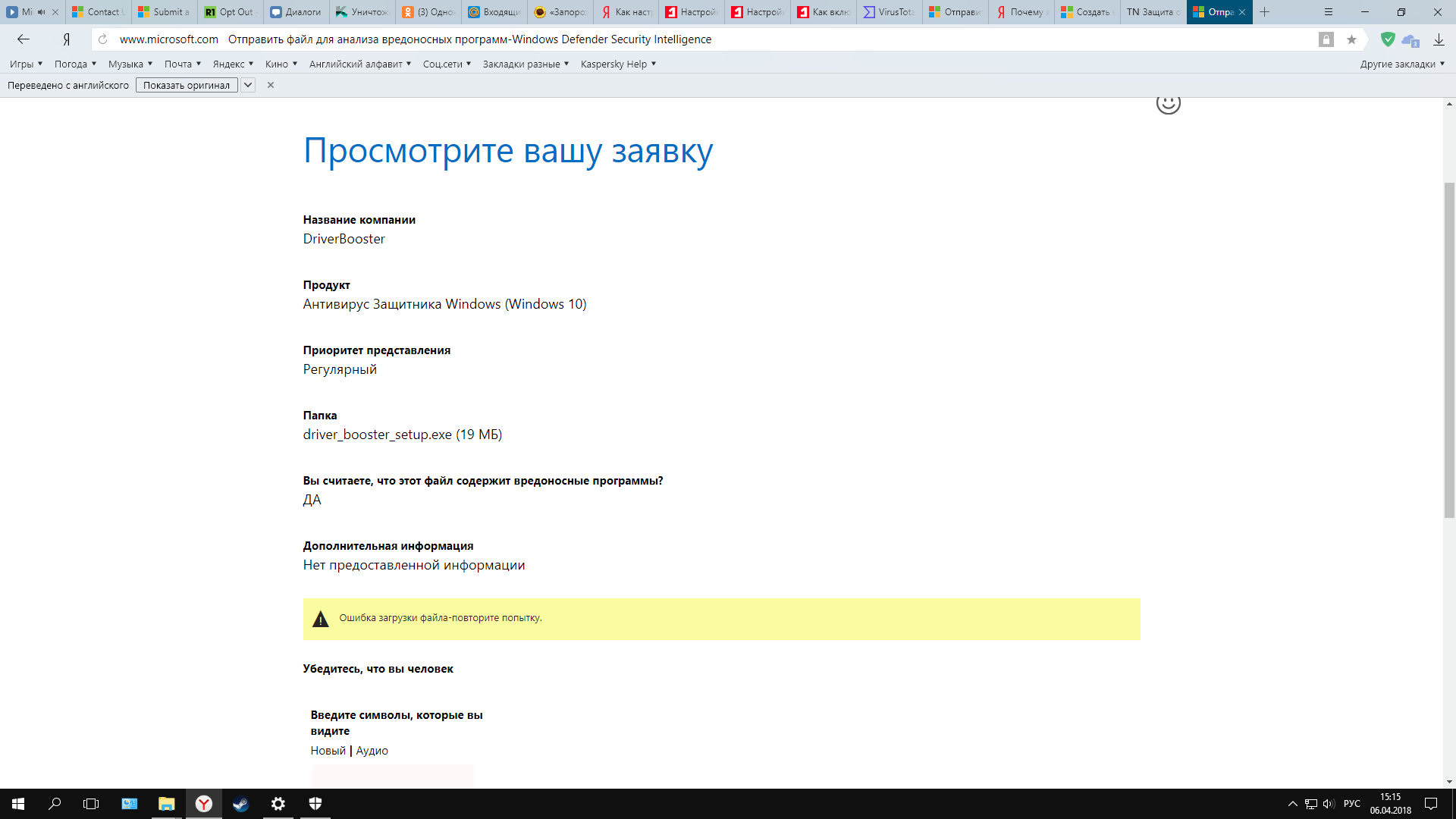The width and height of the screenshot is (1456, 819).
Task: Switch to the TN Защита tab
Action: pyautogui.click(x=1153, y=12)
